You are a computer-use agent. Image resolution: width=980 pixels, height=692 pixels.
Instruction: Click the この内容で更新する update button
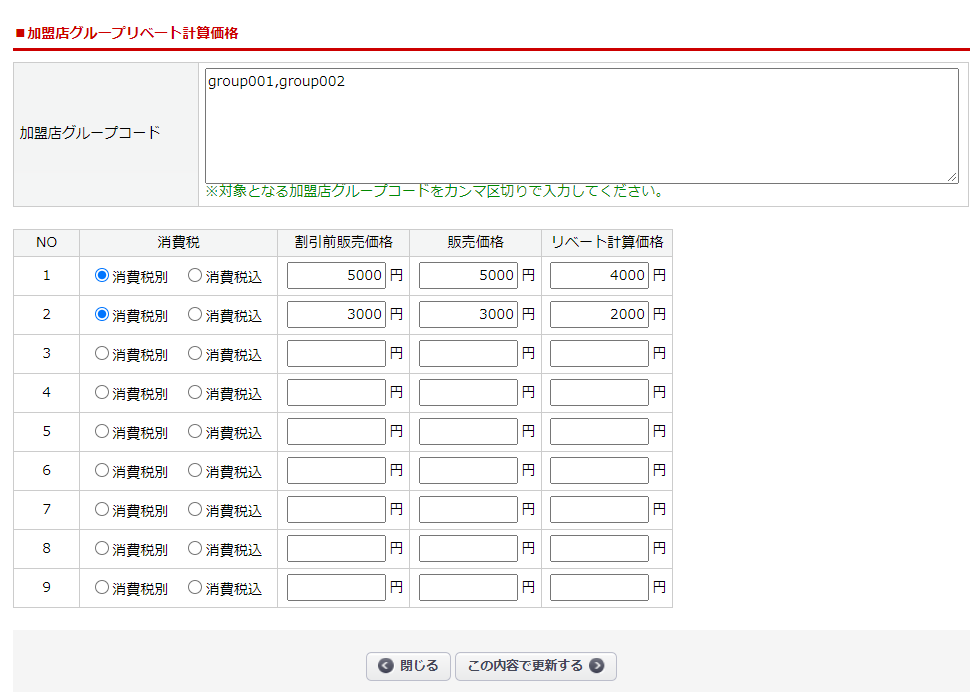coord(535,666)
